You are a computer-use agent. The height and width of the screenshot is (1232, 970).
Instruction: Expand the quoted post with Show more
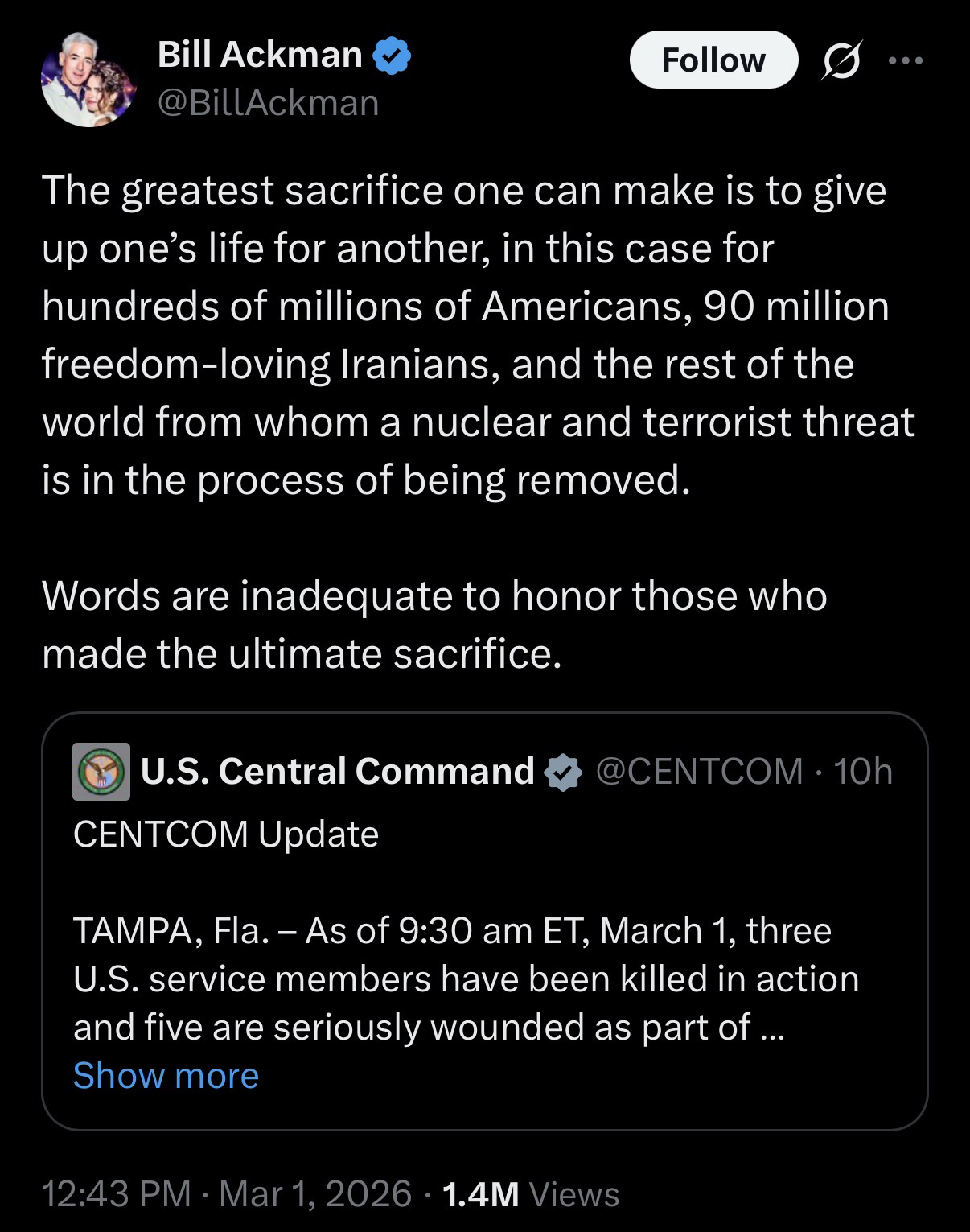(x=166, y=1075)
